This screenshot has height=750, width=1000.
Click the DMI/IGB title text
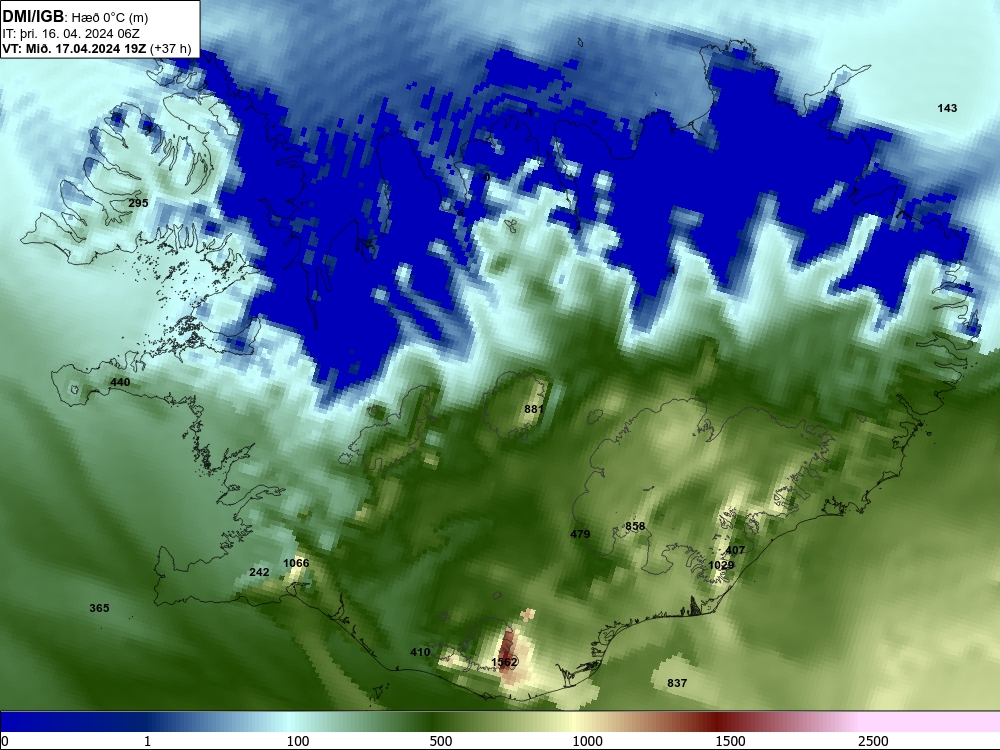coord(33,17)
